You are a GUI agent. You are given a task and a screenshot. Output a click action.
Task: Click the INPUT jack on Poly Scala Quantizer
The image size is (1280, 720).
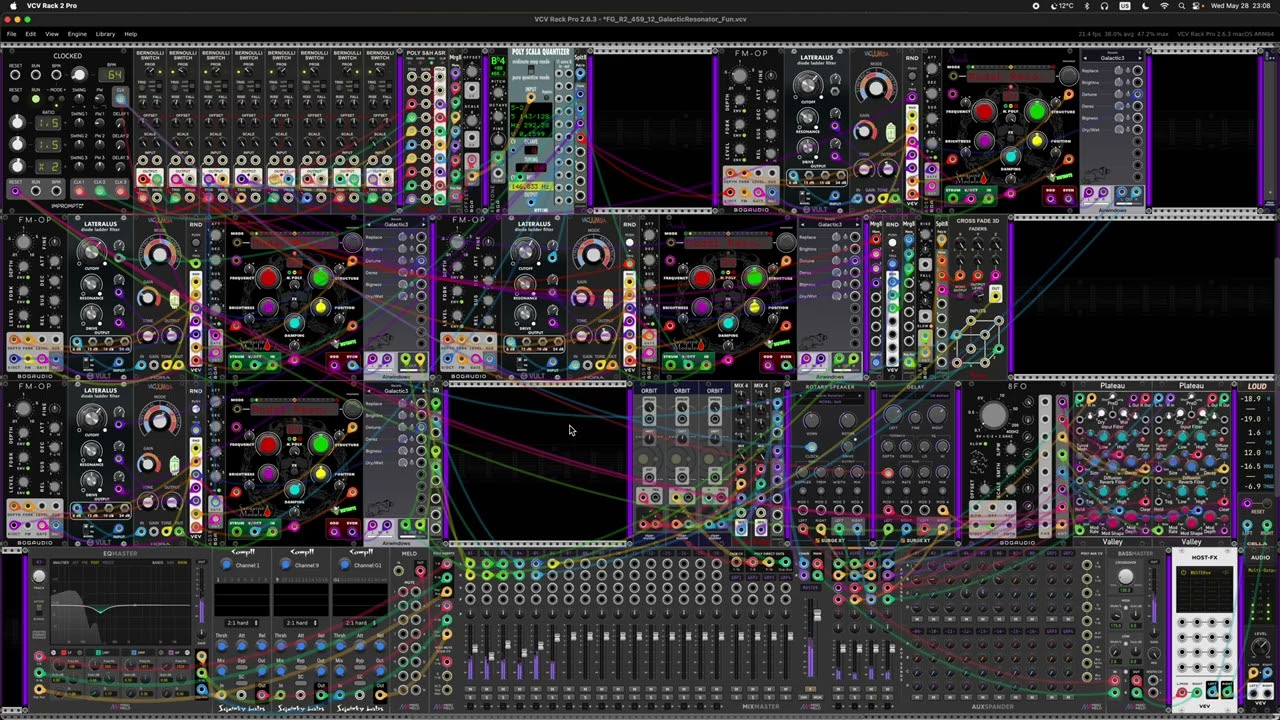[531, 96]
